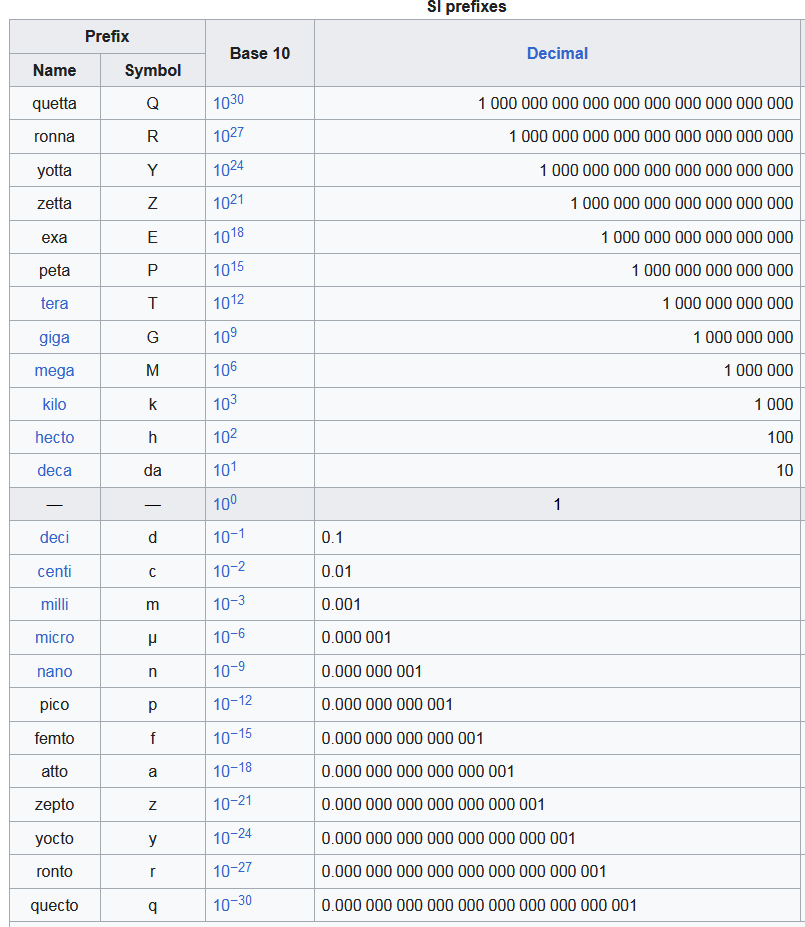Click the 10^21 link in zetta row

(228, 202)
